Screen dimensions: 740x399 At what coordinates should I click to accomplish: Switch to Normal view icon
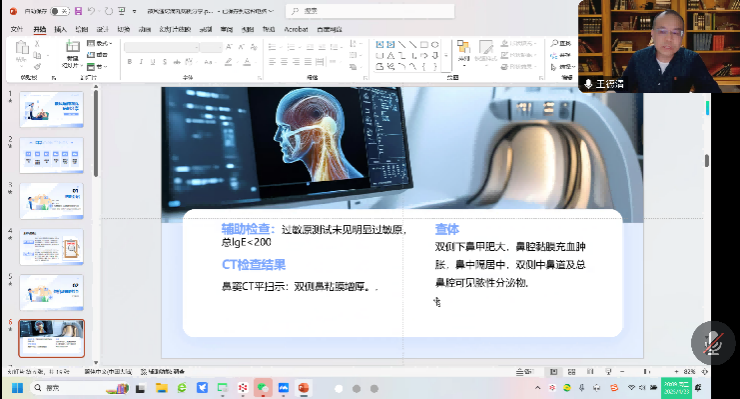(554, 372)
